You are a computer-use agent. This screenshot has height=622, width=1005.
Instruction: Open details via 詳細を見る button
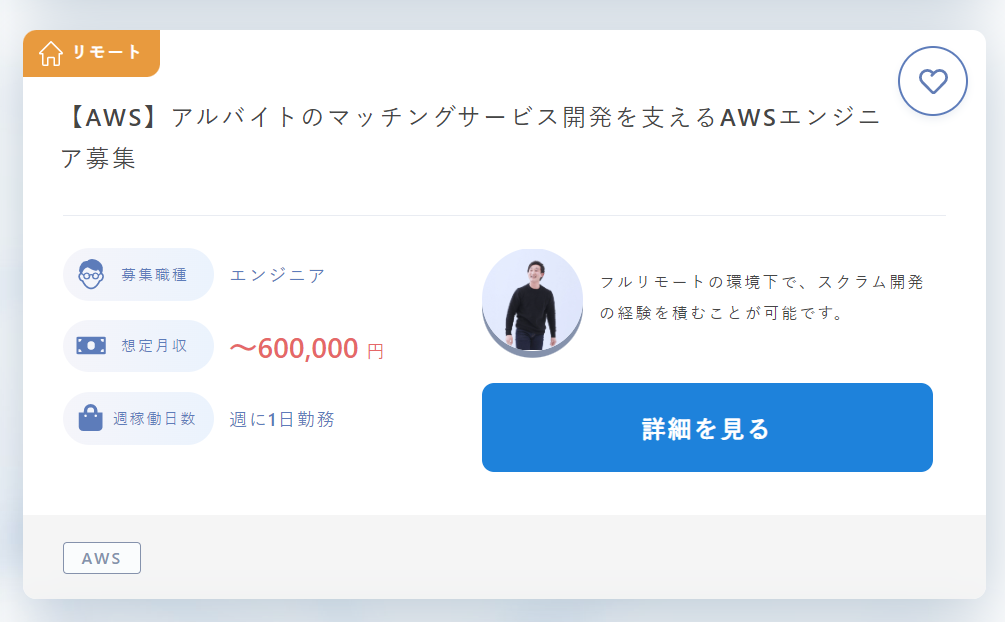coord(707,428)
